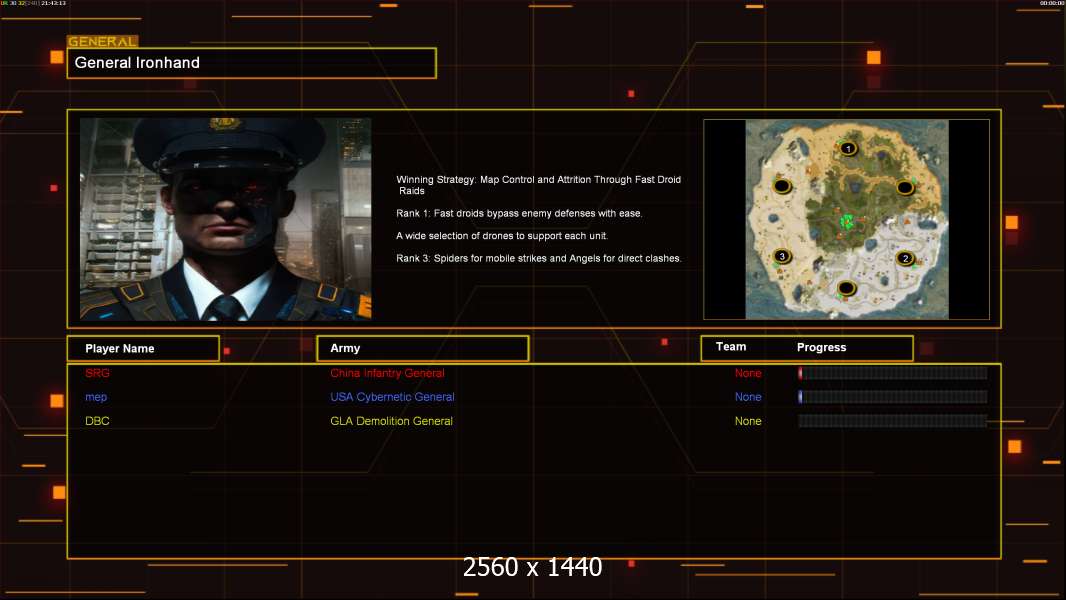Click SRG's loading progress bar
Viewport: 1066px width, 600px height.
click(x=893, y=373)
